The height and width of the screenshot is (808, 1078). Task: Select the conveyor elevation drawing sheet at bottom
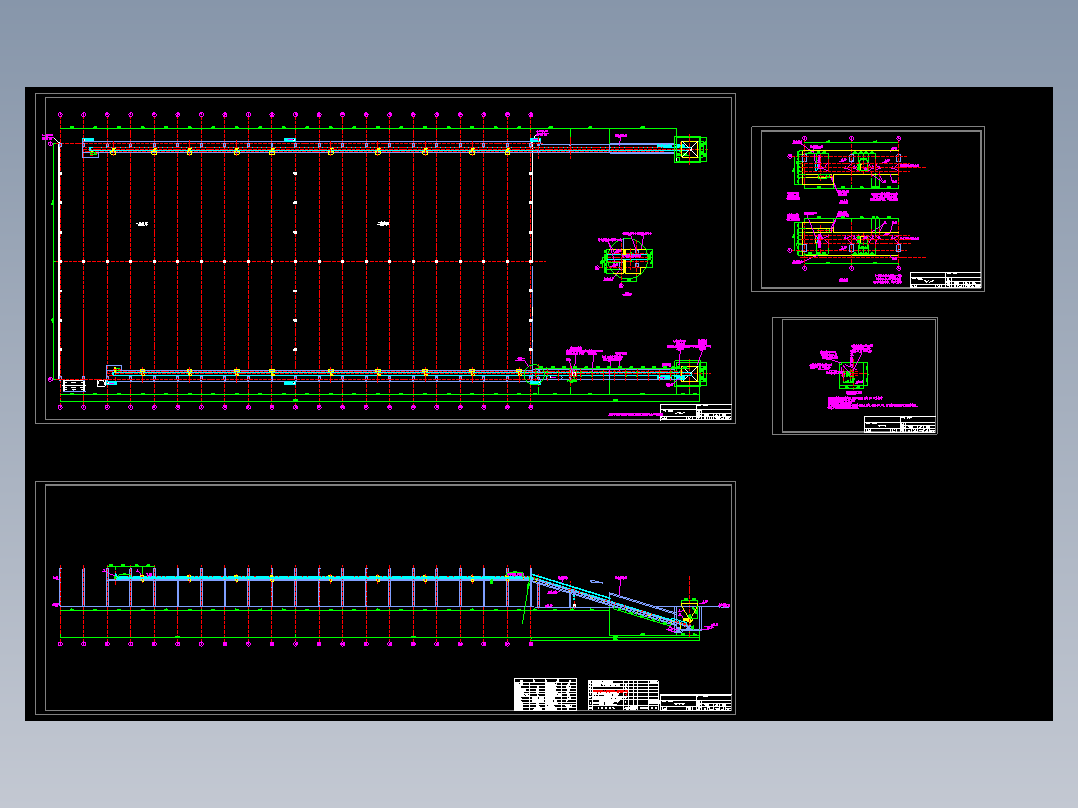pyautogui.click(x=385, y=598)
